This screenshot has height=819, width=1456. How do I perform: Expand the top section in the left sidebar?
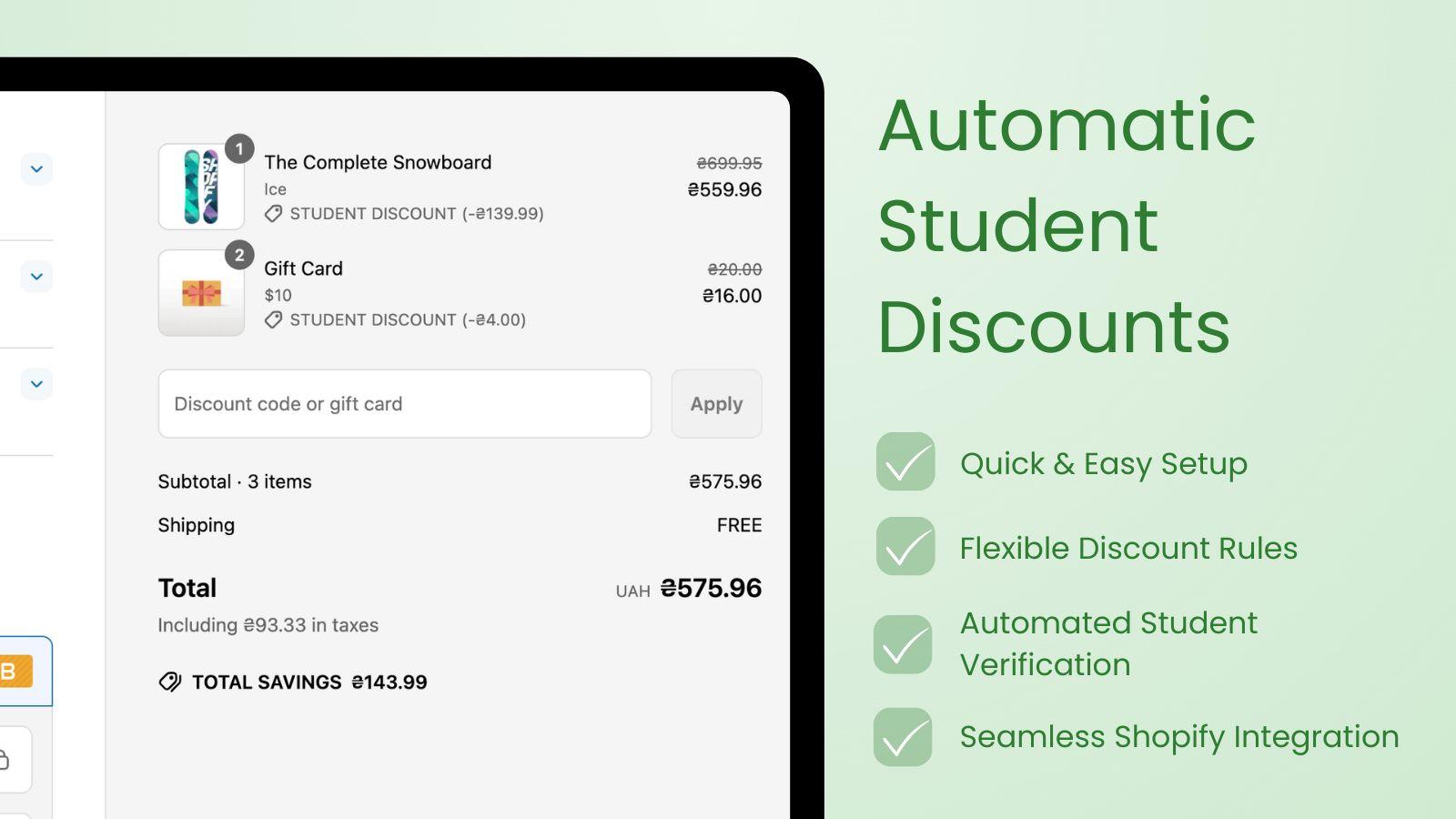36,169
